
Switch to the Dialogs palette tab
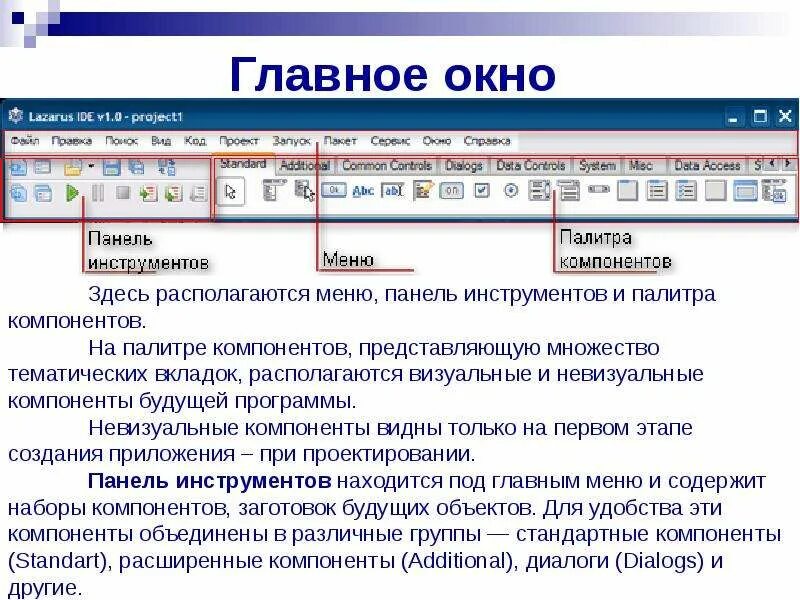coord(464,164)
